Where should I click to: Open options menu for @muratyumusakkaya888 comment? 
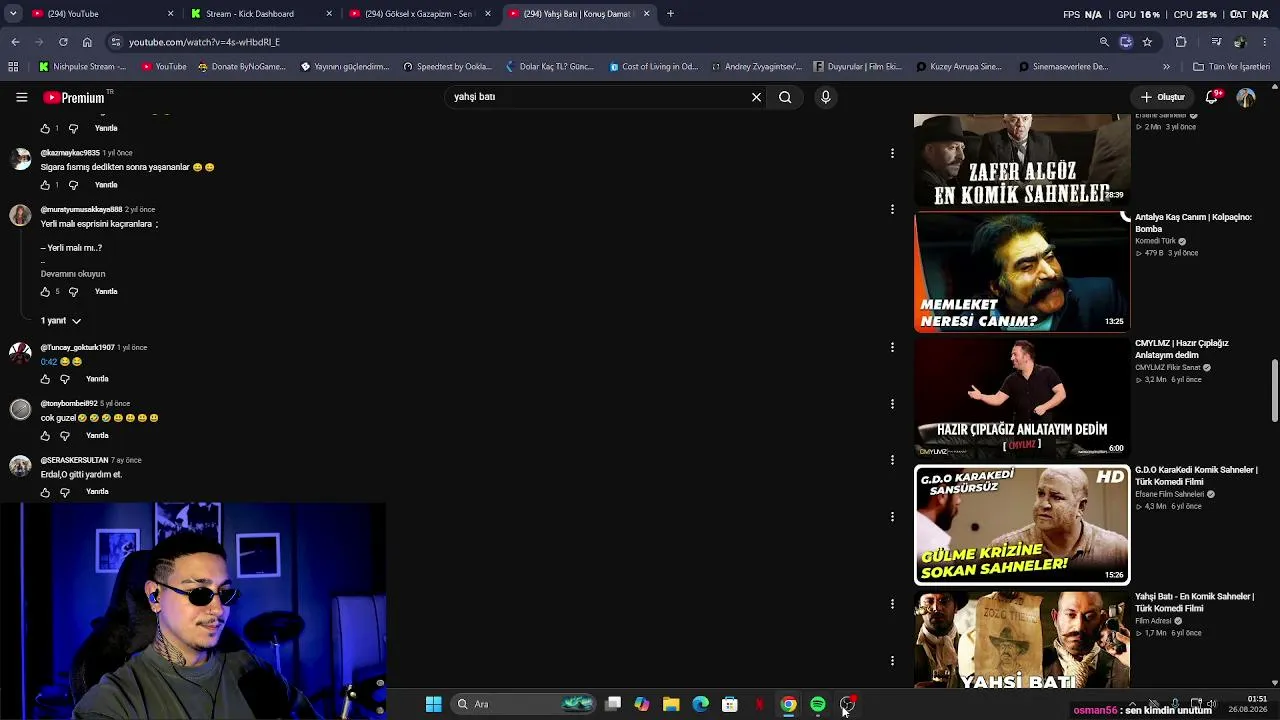(x=892, y=209)
